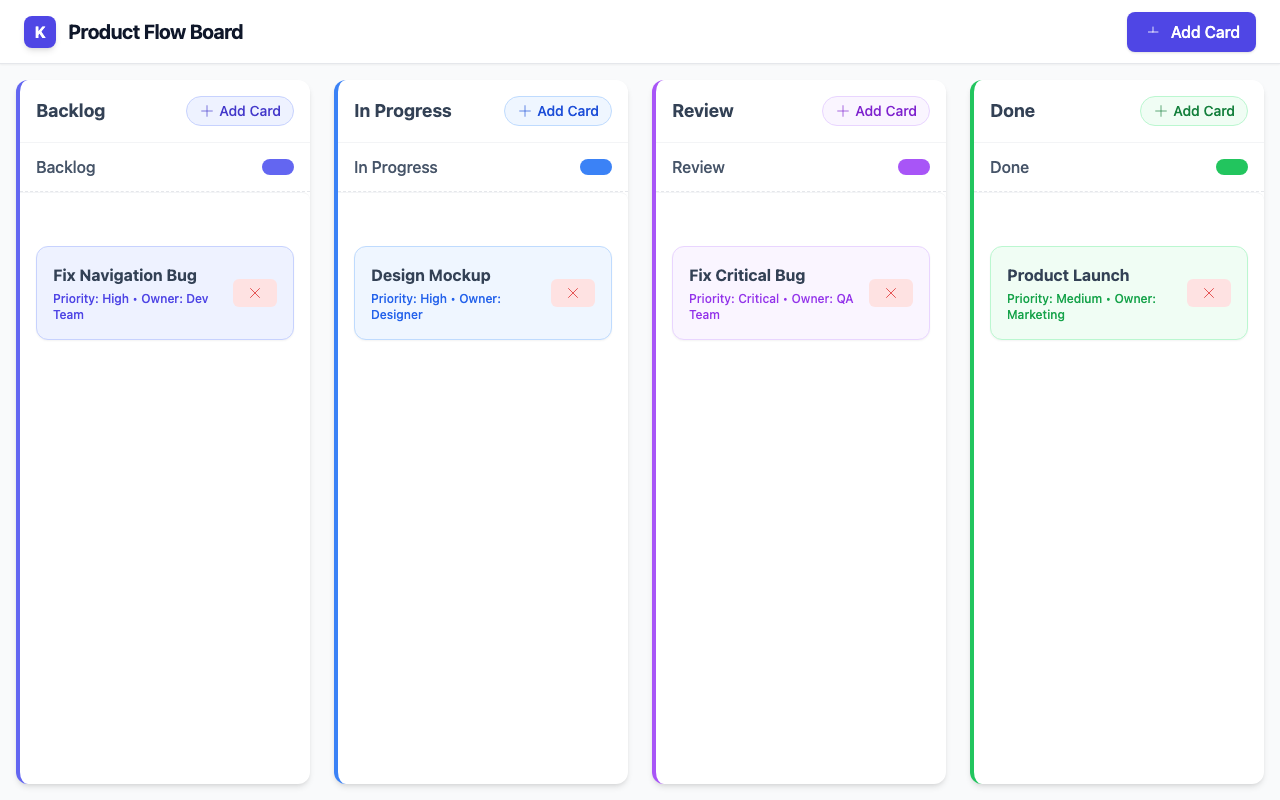Viewport: 1280px width, 800px height.
Task: Click the Review purple color pill
Action: point(914,167)
